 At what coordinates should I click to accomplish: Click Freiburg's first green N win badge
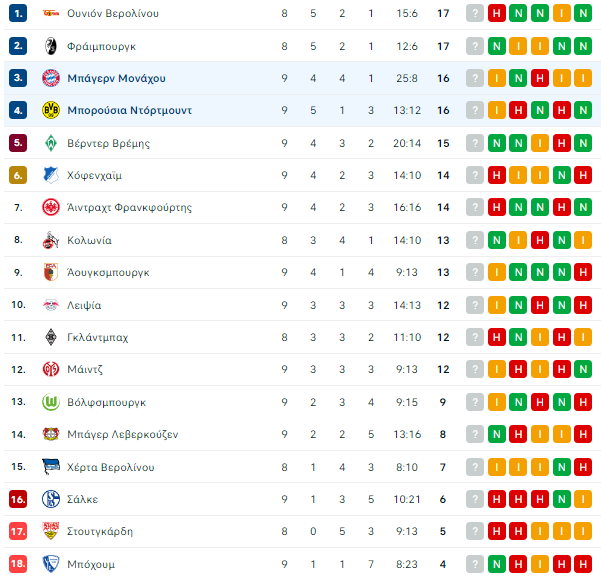tap(496, 46)
